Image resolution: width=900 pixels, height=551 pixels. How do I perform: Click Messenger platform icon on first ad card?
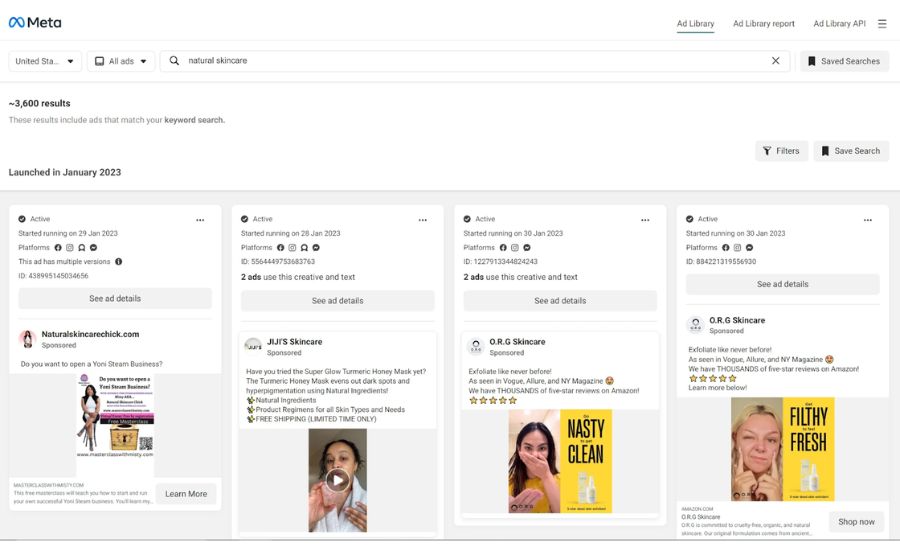[x=94, y=248]
